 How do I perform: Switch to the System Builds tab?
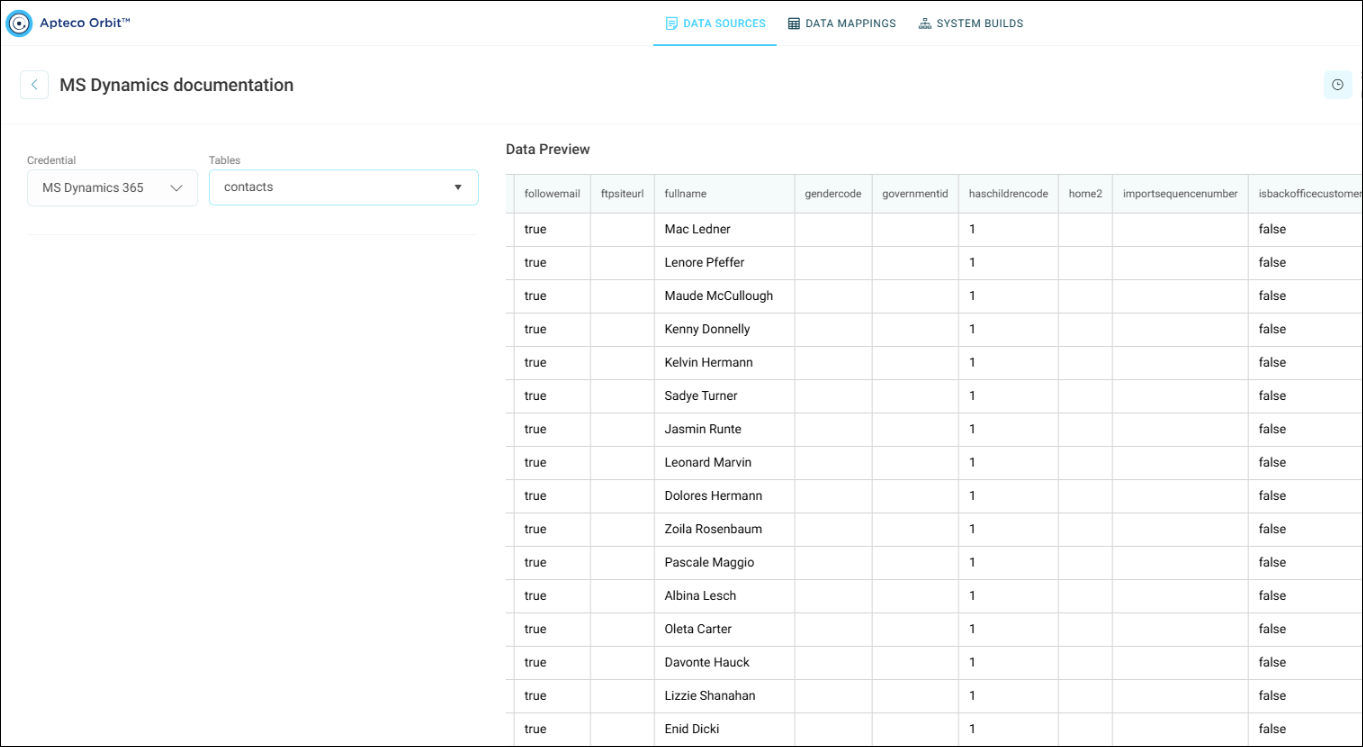click(971, 23)
